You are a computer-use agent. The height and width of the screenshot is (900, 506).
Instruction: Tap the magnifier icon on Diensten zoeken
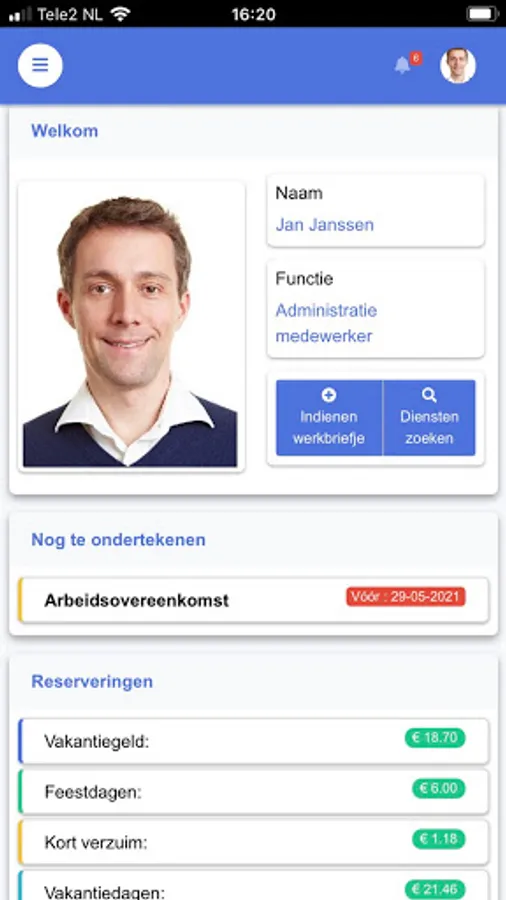429,395
